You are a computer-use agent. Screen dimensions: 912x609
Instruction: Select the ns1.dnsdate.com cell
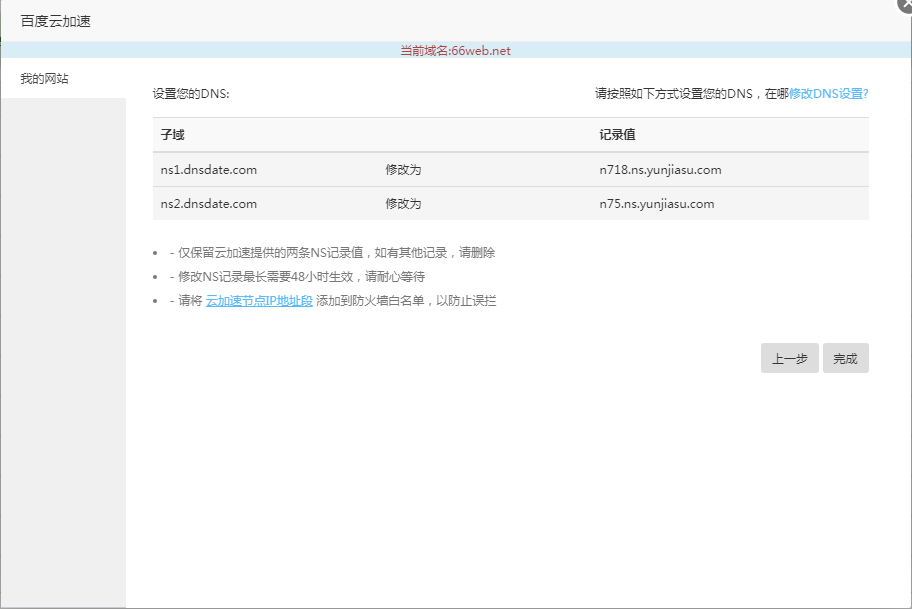209,170
